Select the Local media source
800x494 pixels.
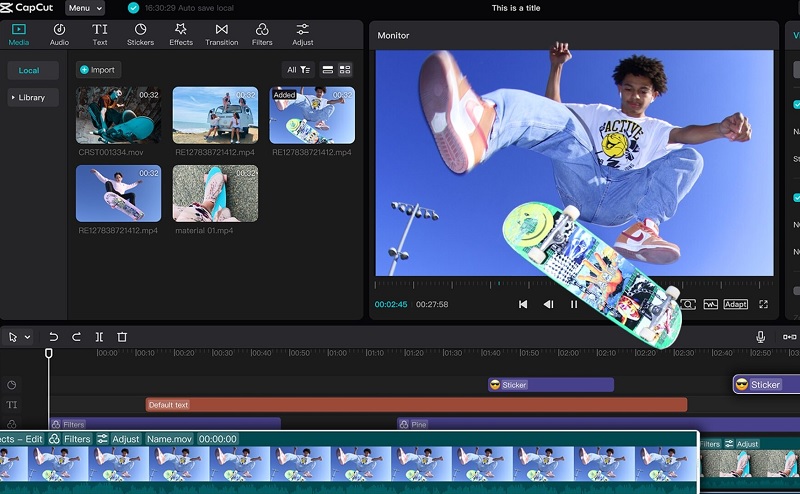[33, 70]
